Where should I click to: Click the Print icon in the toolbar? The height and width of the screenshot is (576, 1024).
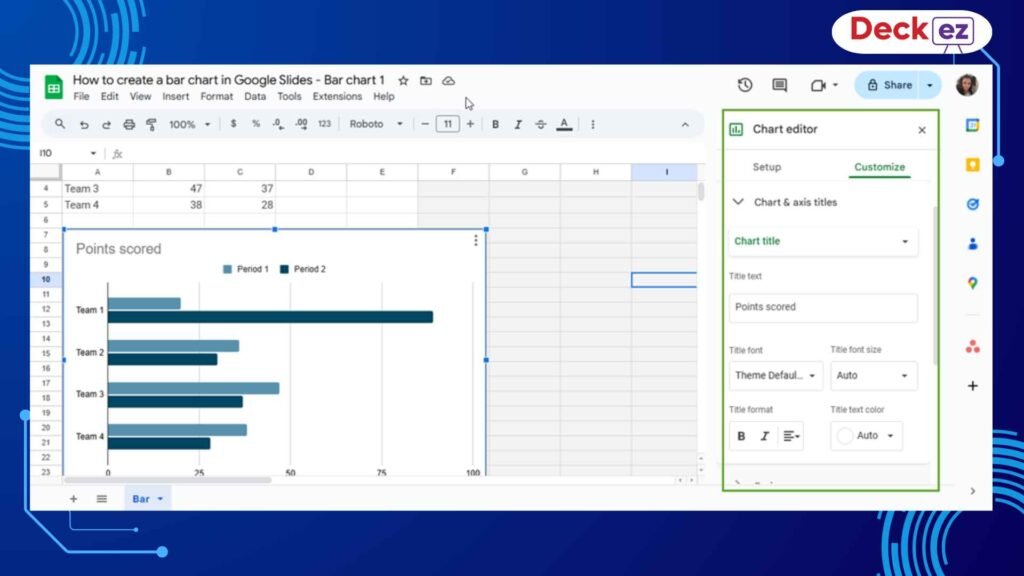click(x=129, y=123)
